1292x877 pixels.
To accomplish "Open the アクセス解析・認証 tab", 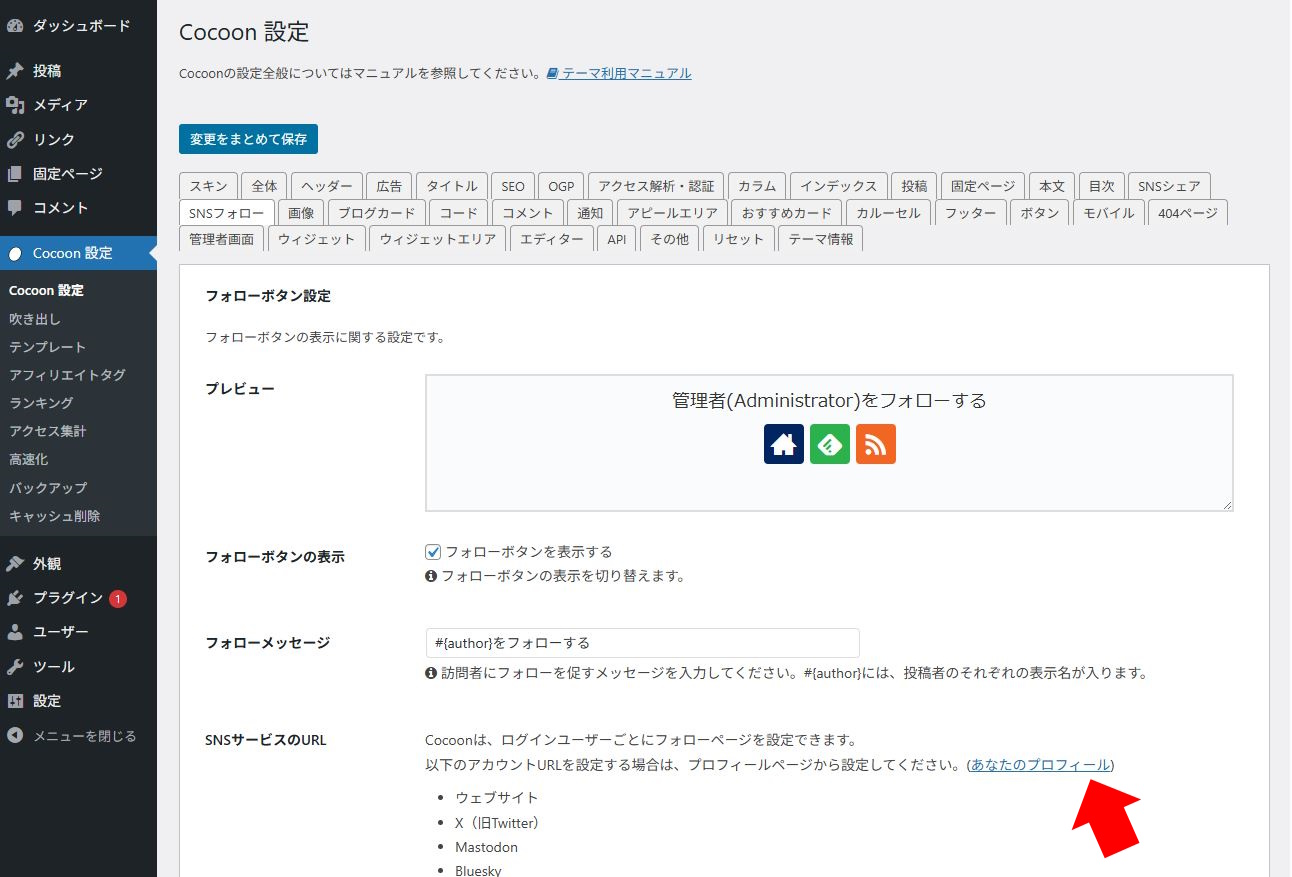I will point(656,186).
